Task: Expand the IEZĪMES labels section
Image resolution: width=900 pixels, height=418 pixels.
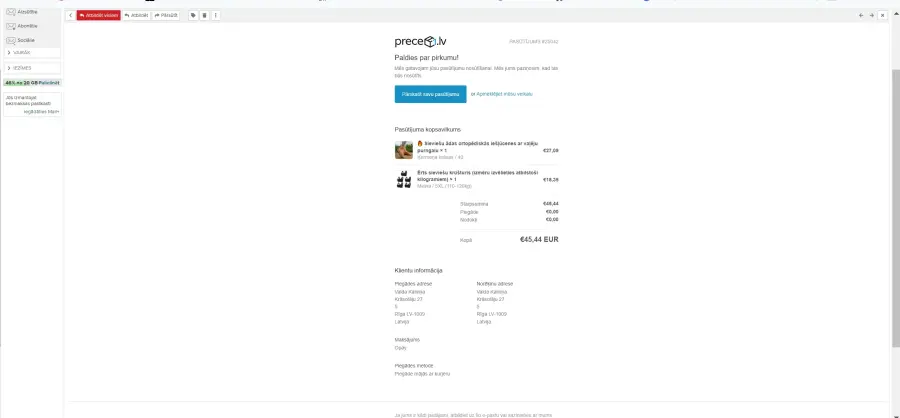Action: pos(32,68)
